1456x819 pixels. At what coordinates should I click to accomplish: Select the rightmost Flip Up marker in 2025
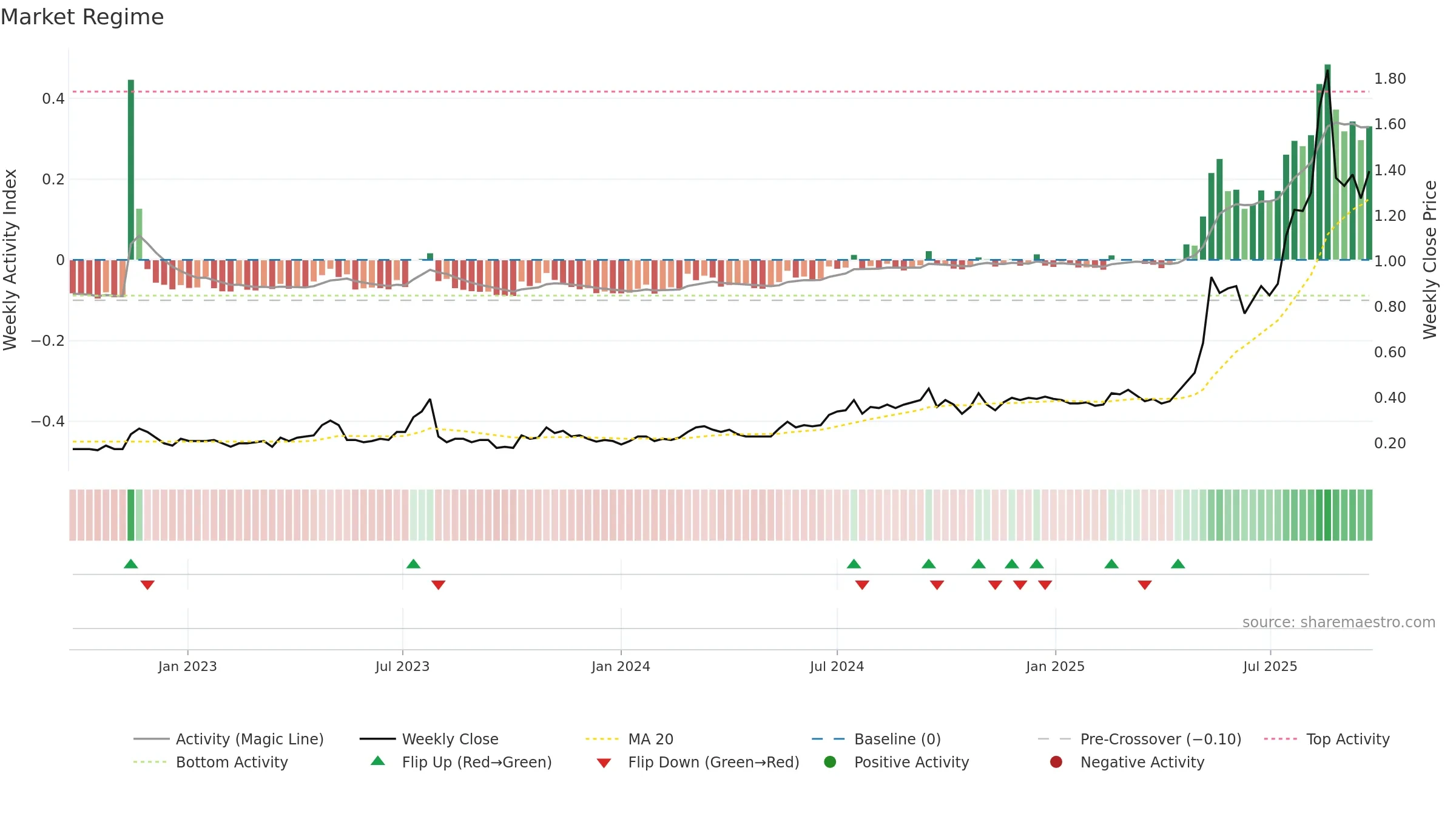(1178, 564)
